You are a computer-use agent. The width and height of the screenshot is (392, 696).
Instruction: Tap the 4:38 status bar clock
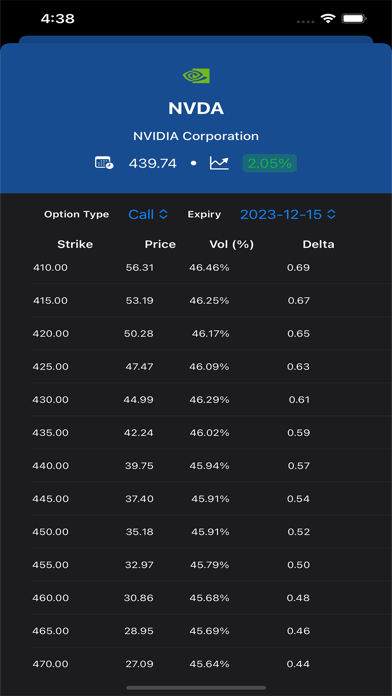(x=58, y=19)
